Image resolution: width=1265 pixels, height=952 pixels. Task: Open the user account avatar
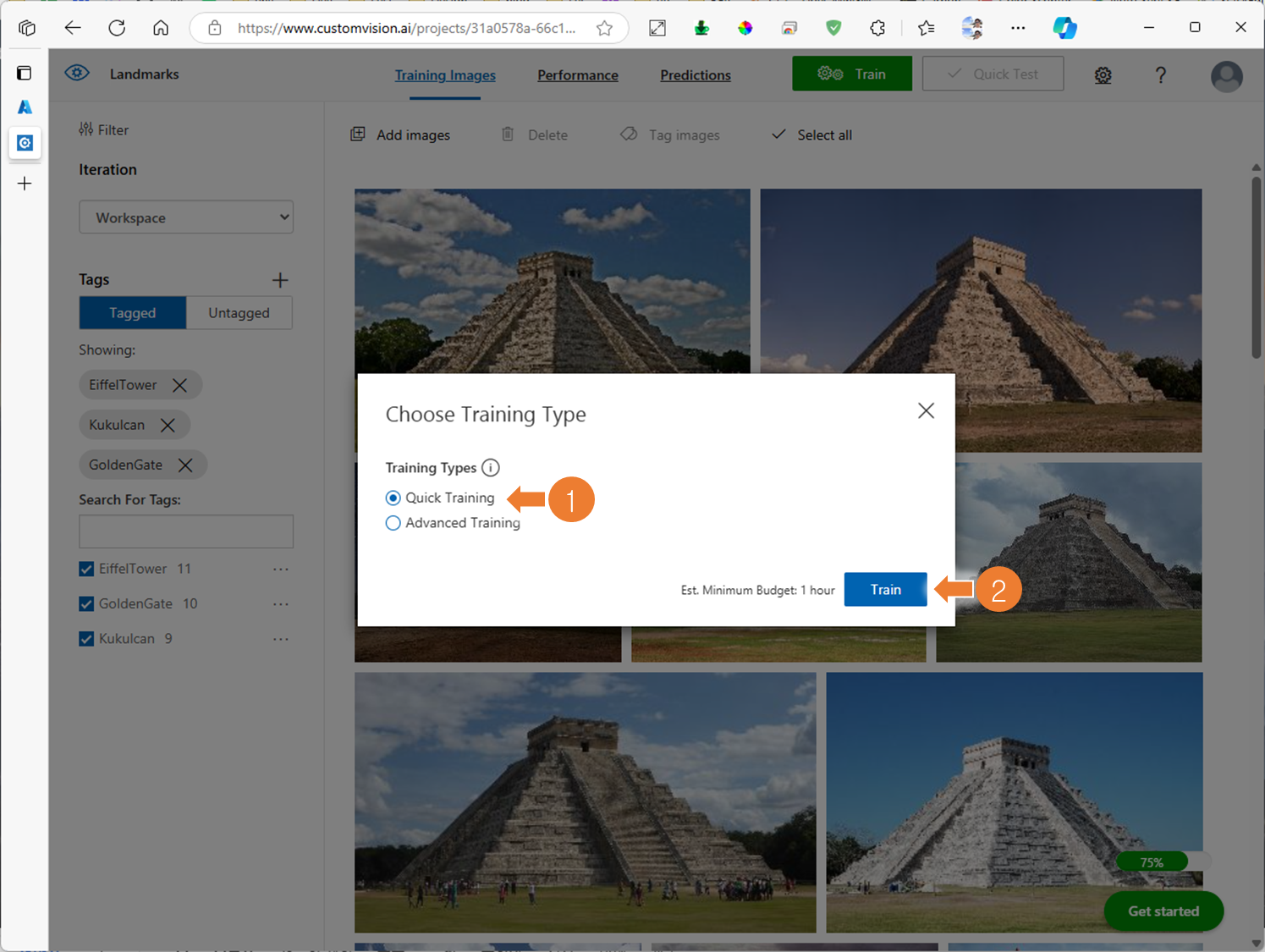point(1226,76)
